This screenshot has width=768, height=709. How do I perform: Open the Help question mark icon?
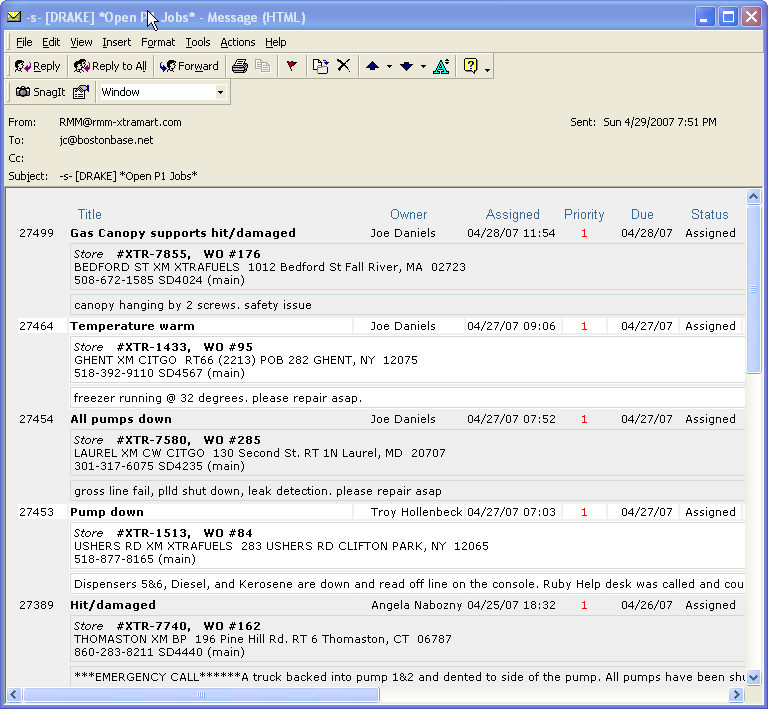click(470, 66)
